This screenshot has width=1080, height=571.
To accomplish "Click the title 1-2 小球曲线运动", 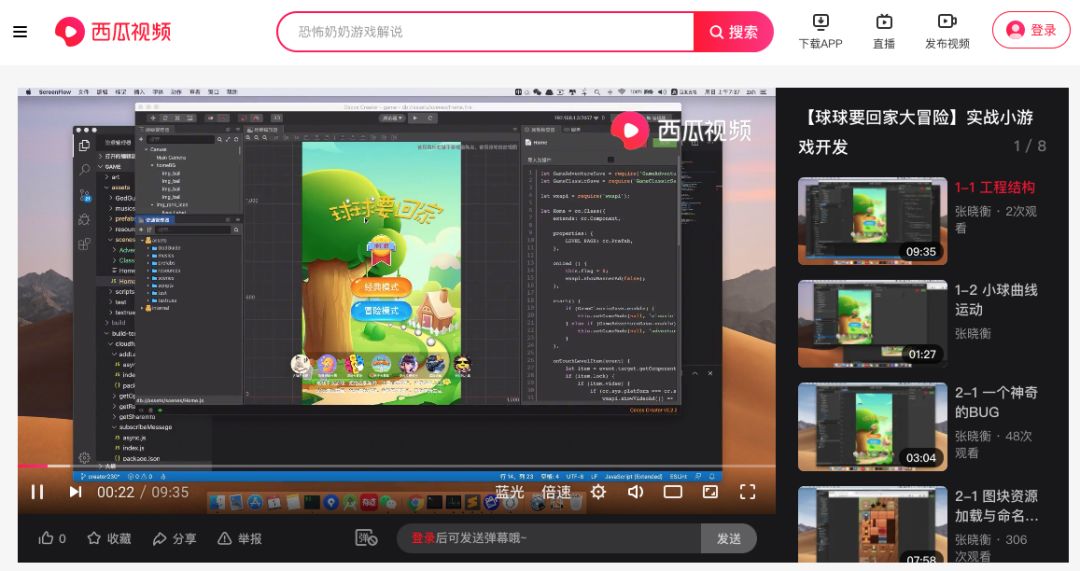I will tap(996, 300).
